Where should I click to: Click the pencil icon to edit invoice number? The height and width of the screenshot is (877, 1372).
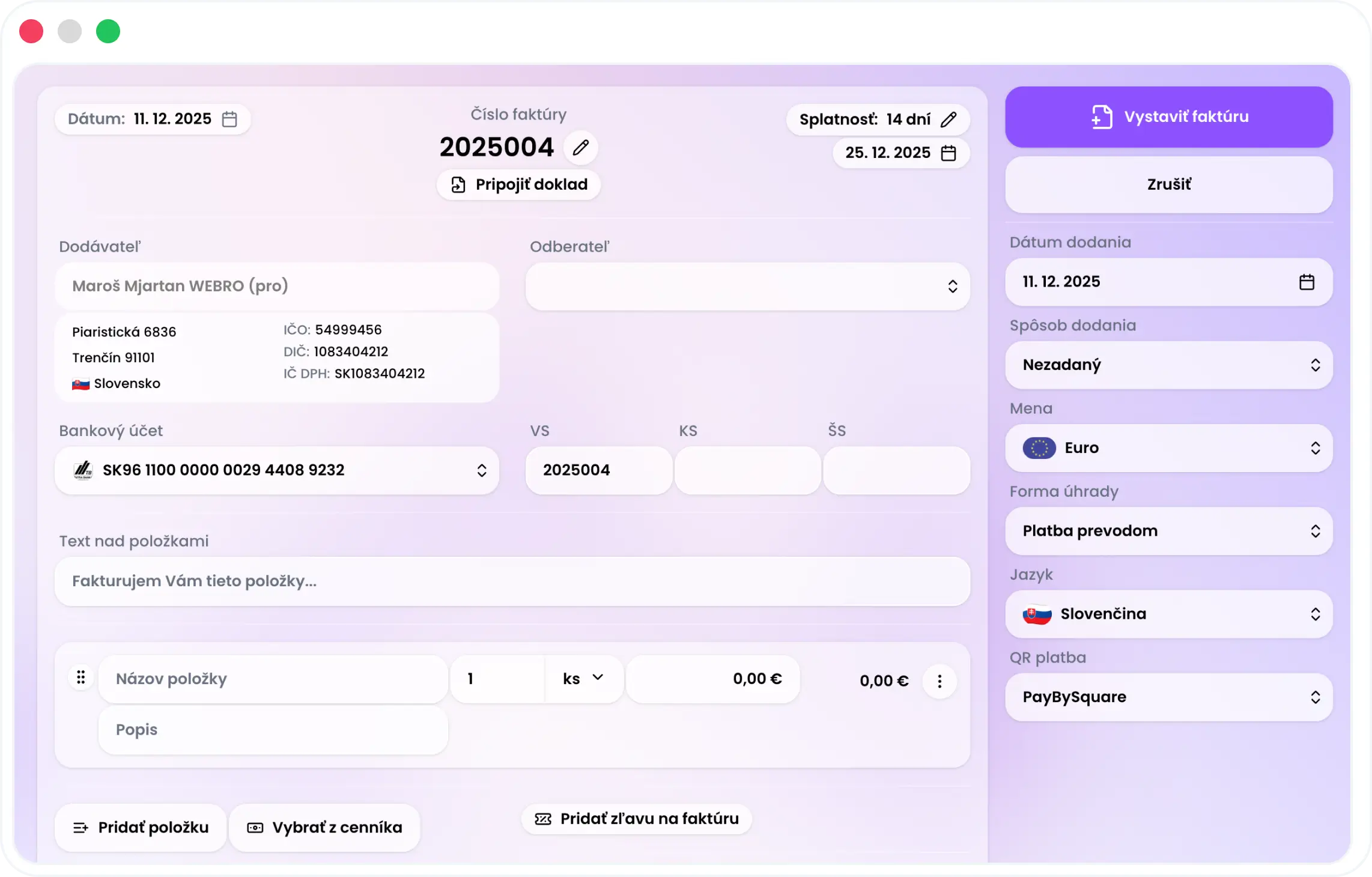point(580,147)
